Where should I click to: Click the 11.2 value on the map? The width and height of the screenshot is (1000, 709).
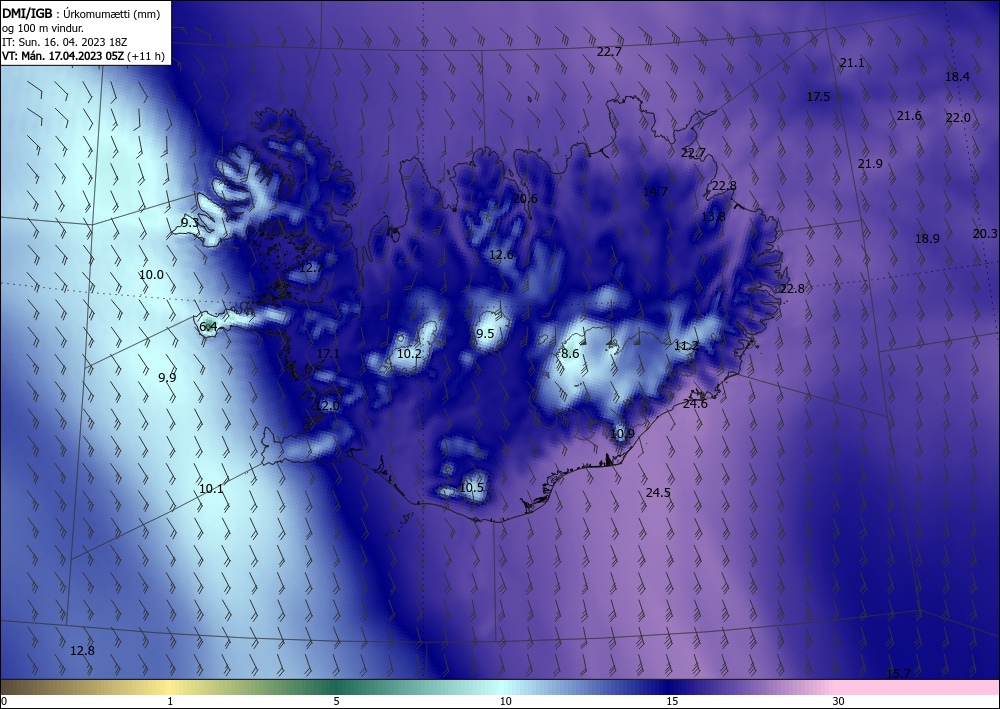(686, 346)
